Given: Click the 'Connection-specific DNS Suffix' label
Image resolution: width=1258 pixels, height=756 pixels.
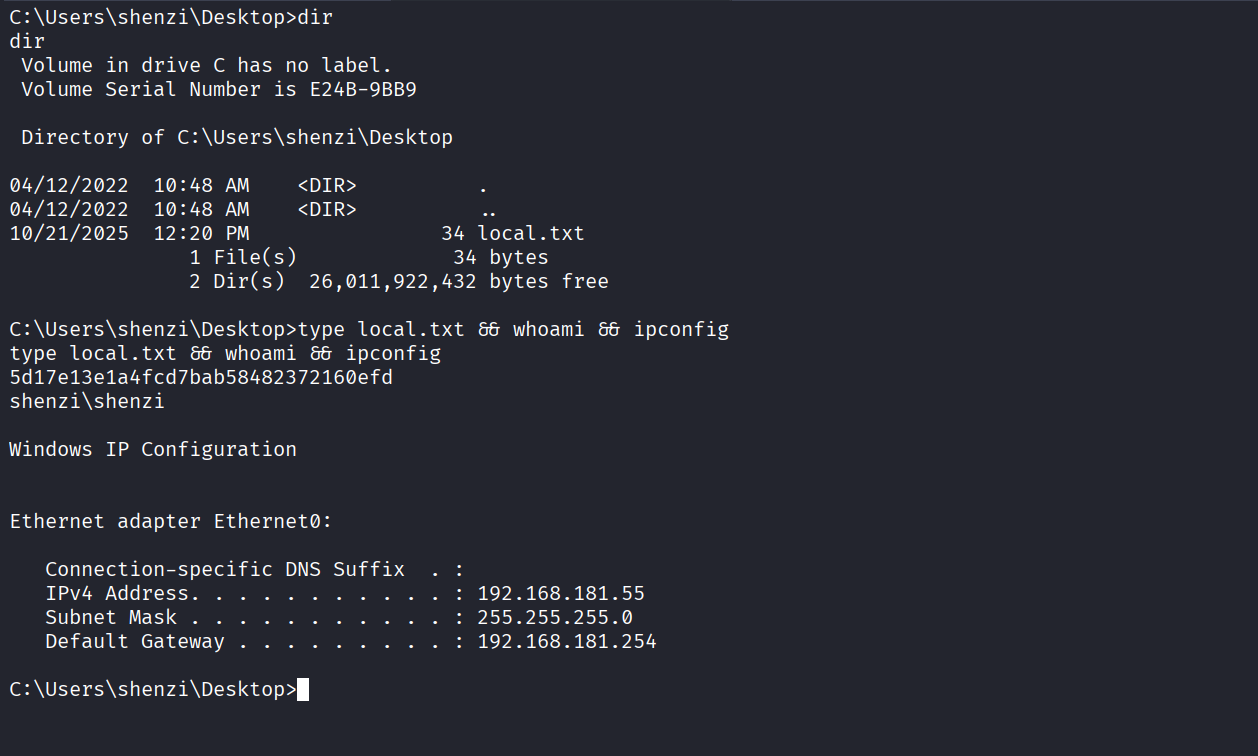Looking at the screenshot, I should point(225,569).
